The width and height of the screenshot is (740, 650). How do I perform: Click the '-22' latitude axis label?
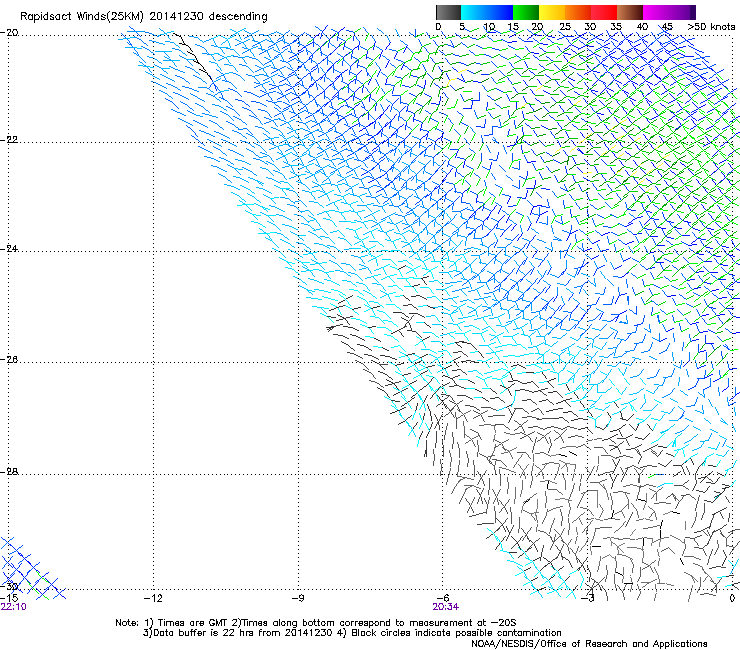[9, 140]
